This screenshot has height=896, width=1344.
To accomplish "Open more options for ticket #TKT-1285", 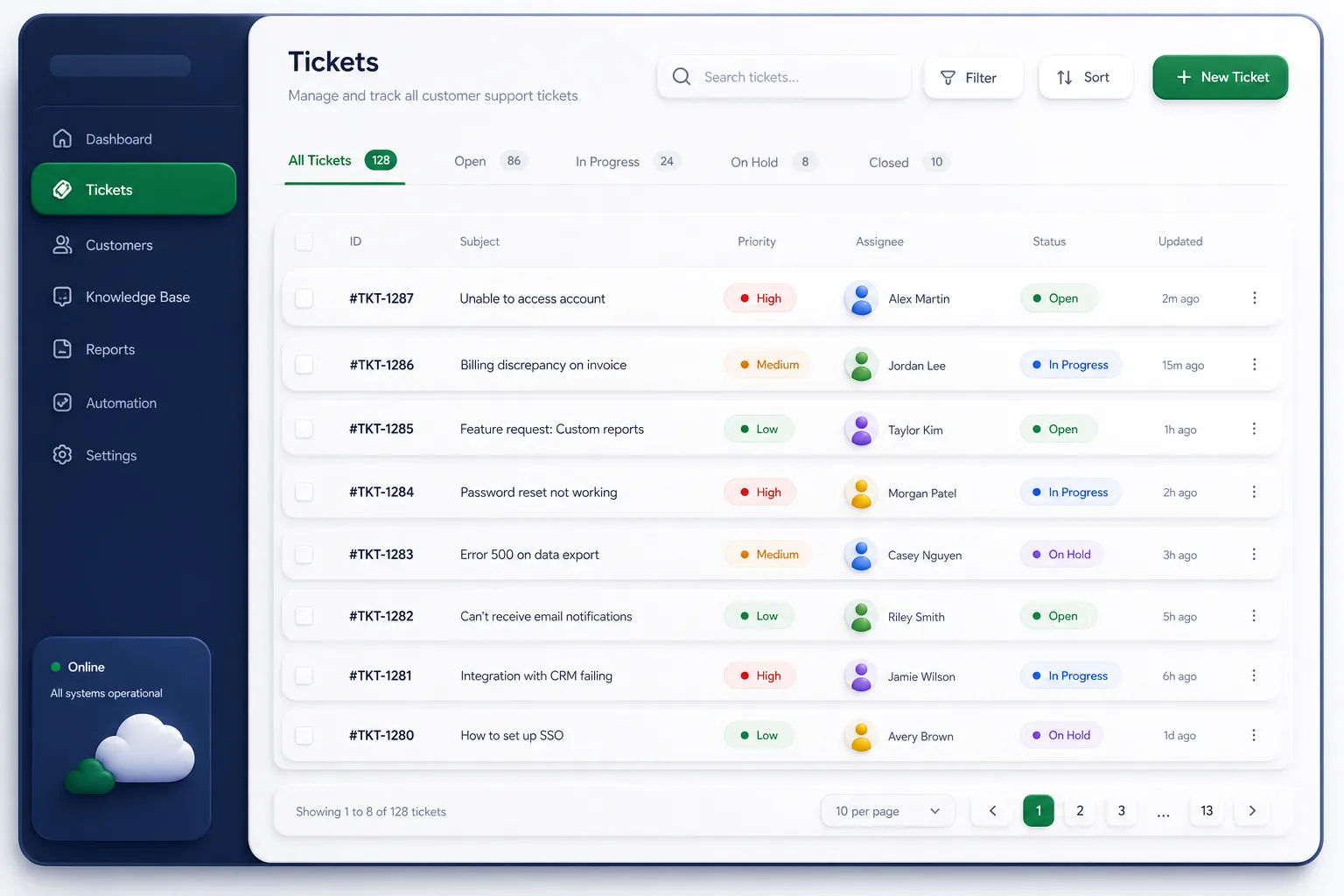I will (x=1254, y=429).
